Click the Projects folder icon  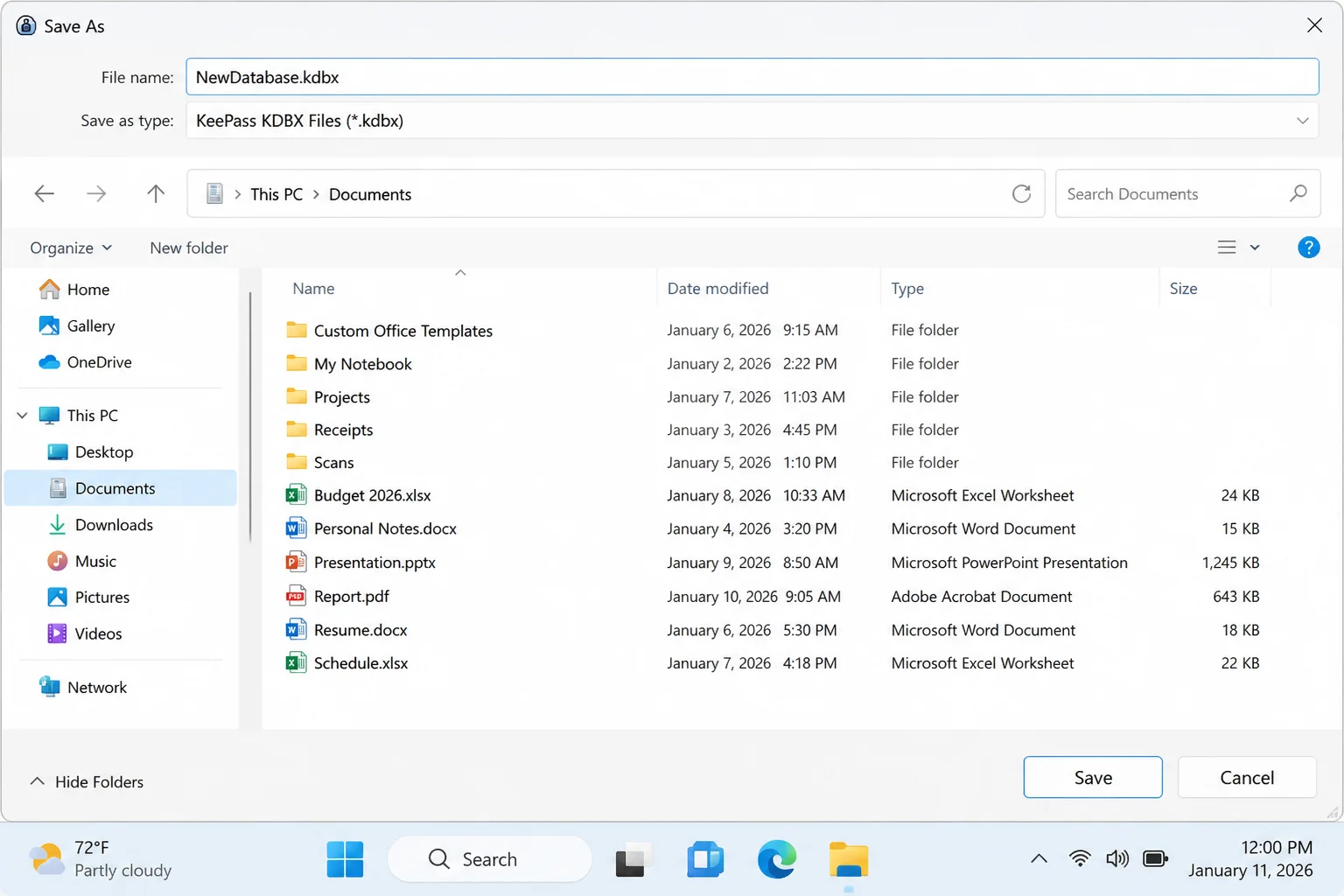[x=297, y=396]
